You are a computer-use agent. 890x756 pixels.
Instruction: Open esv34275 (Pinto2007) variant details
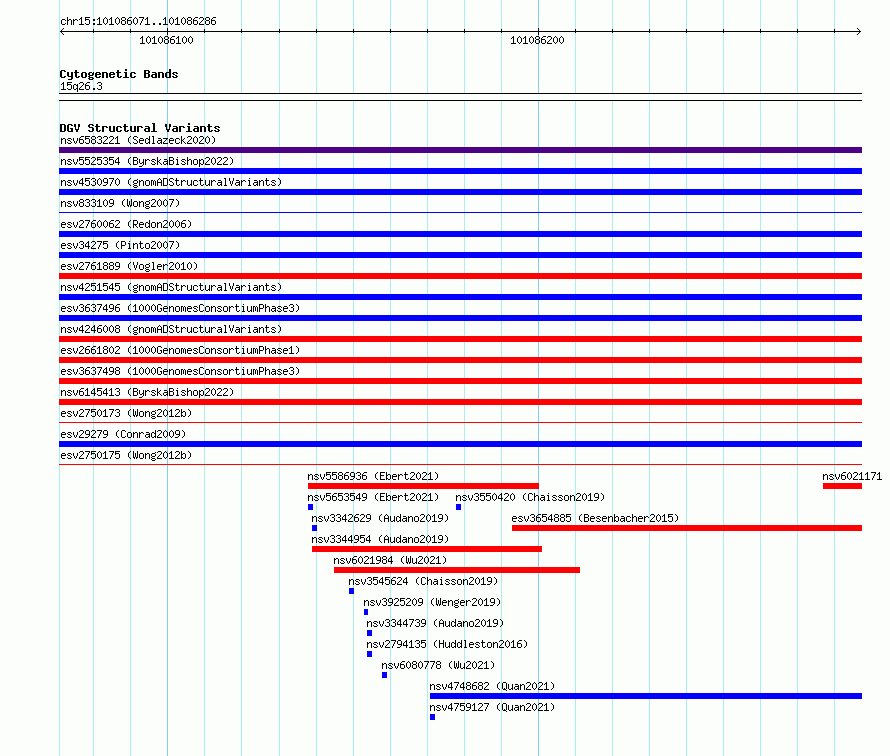point(120,245)
